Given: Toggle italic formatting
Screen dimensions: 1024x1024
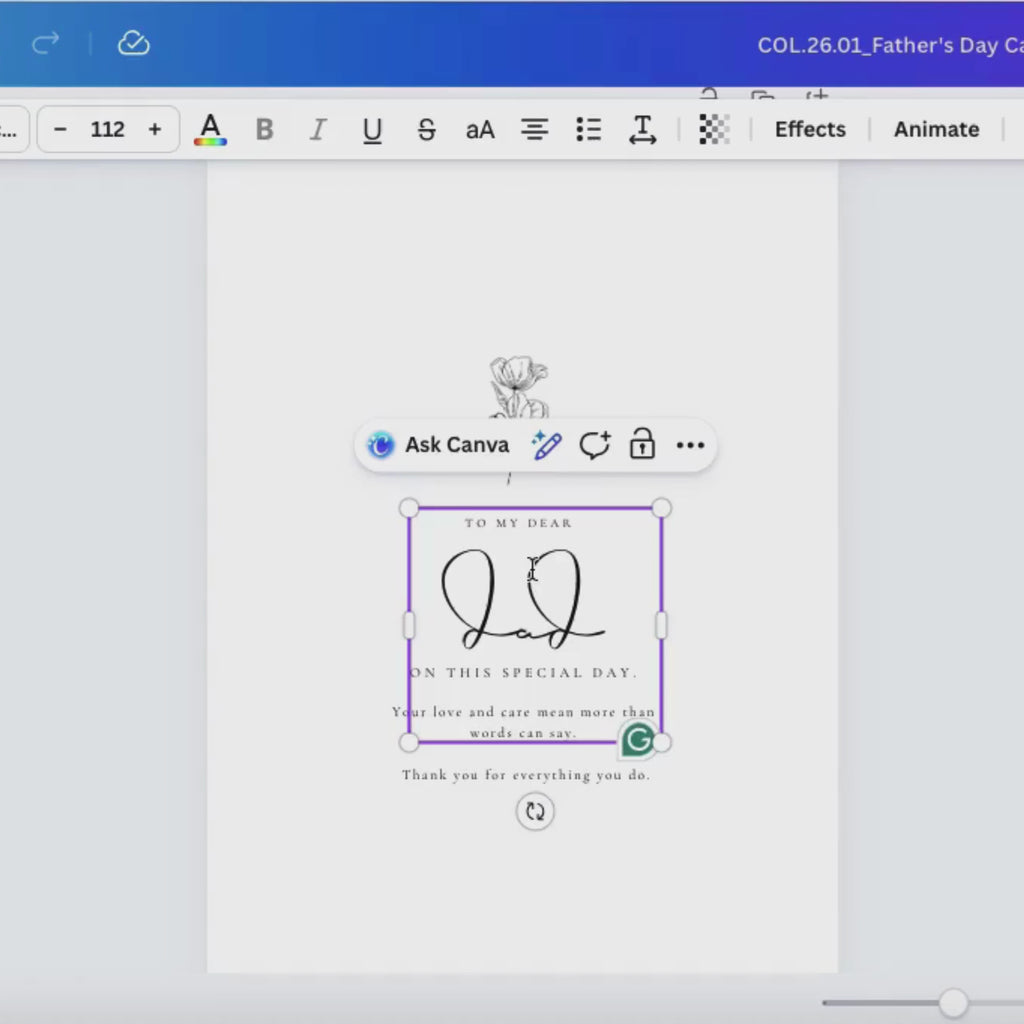Looking at the screenshot, I should click(x=318, y=129).
